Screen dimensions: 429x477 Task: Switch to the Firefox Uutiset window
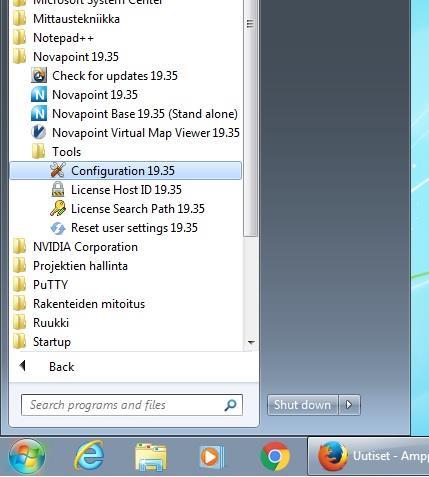[x=368, y=456]
